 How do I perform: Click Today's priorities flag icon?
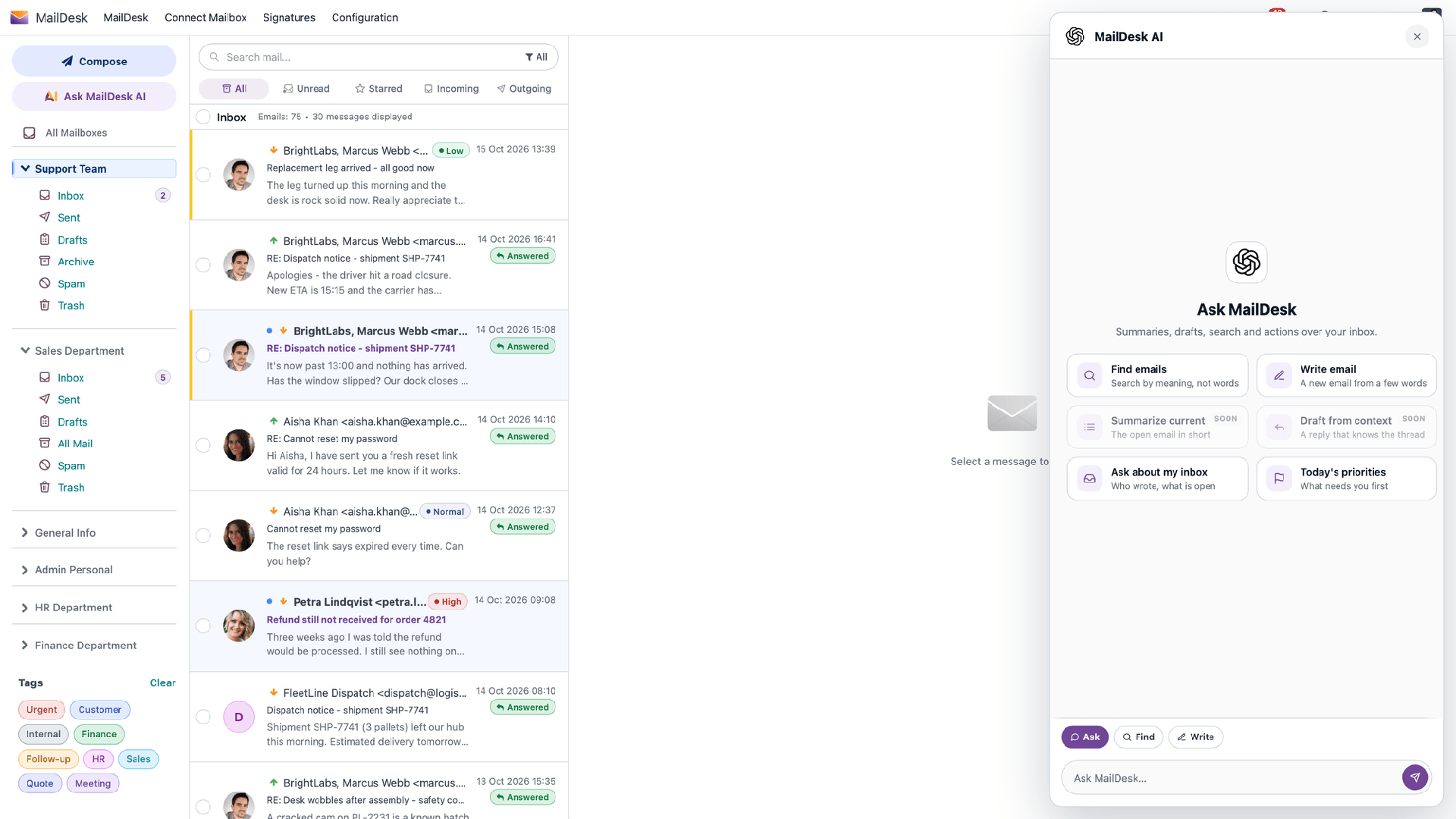pos(1279,479)
